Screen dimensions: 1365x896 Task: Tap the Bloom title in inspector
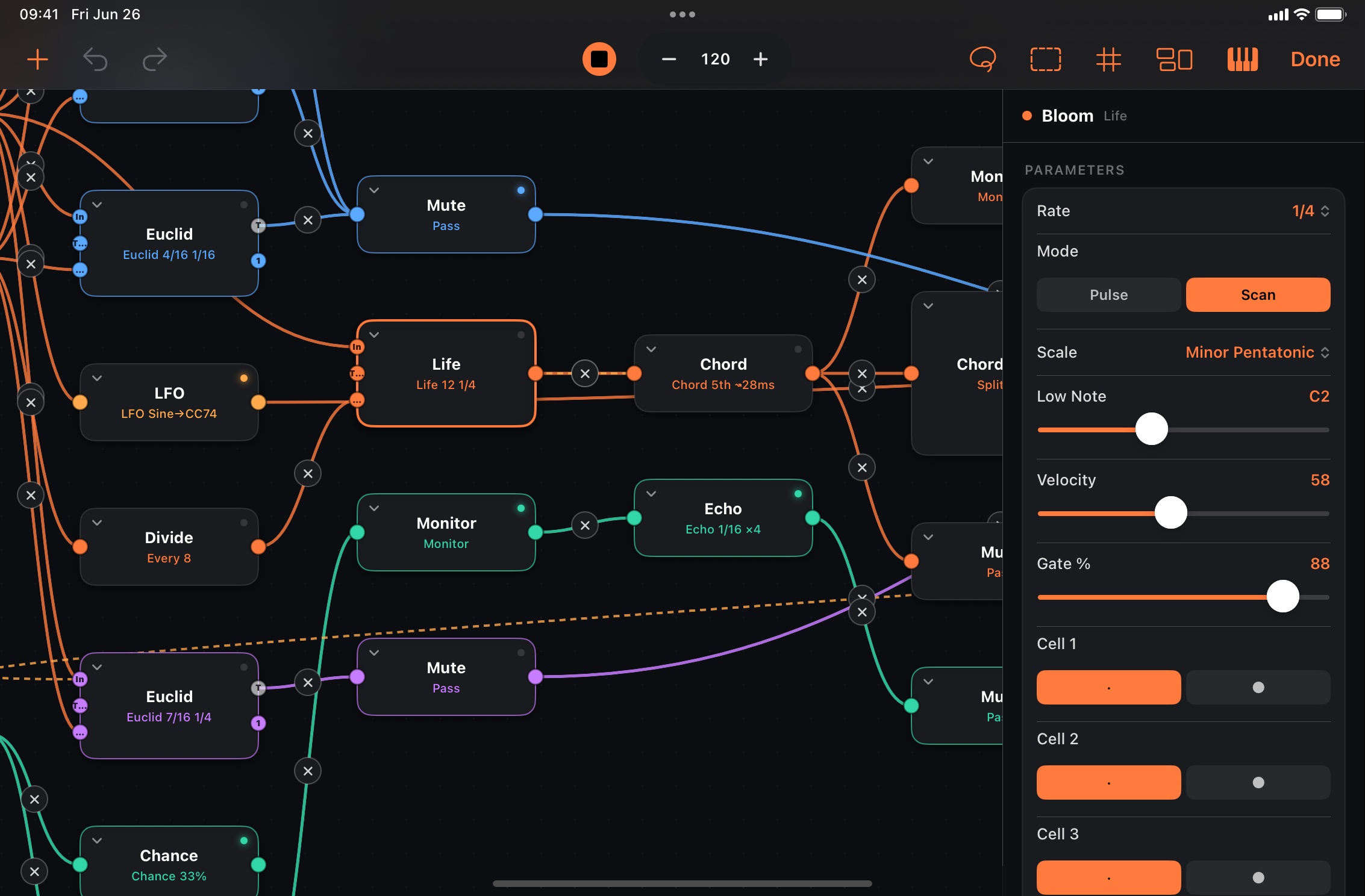tap(1067, 116)
